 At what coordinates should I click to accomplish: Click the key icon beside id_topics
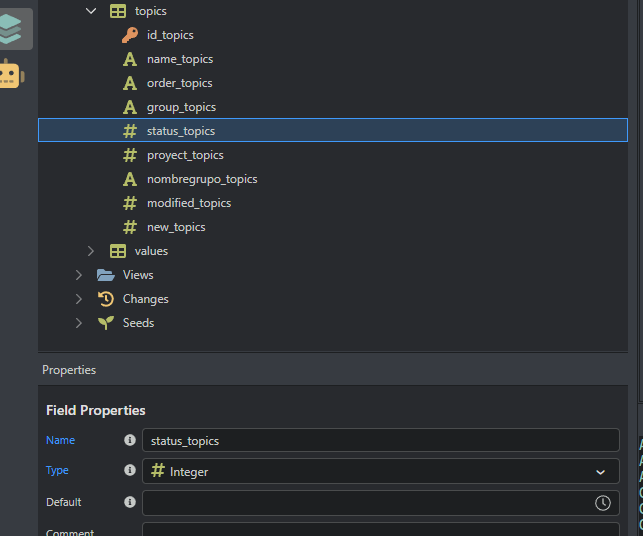(x=130, y=35)
